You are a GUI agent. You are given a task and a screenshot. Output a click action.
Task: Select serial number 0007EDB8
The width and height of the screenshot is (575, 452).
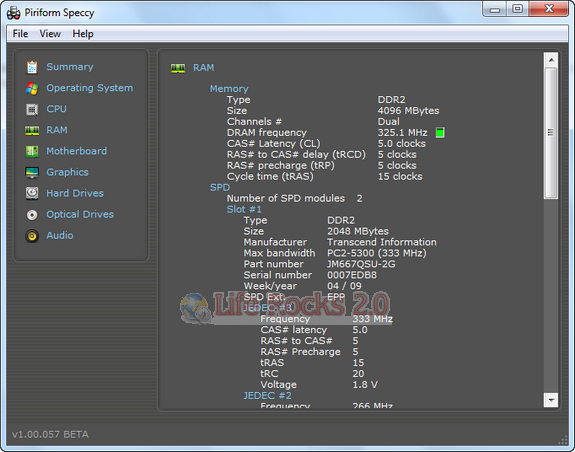[x=352, y=275]
